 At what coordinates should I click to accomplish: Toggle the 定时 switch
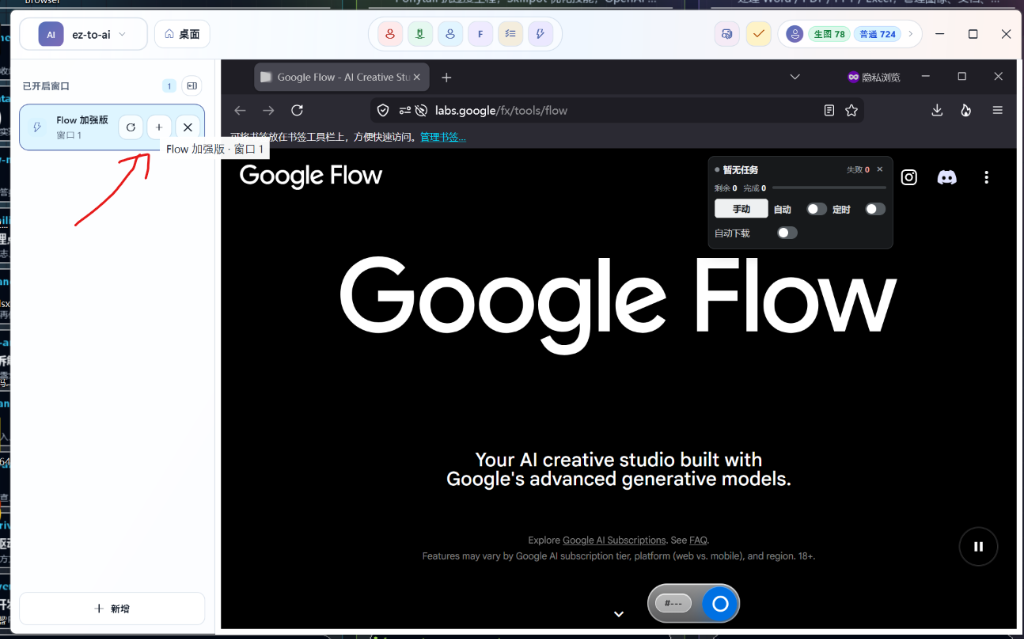tap(875, 209)
